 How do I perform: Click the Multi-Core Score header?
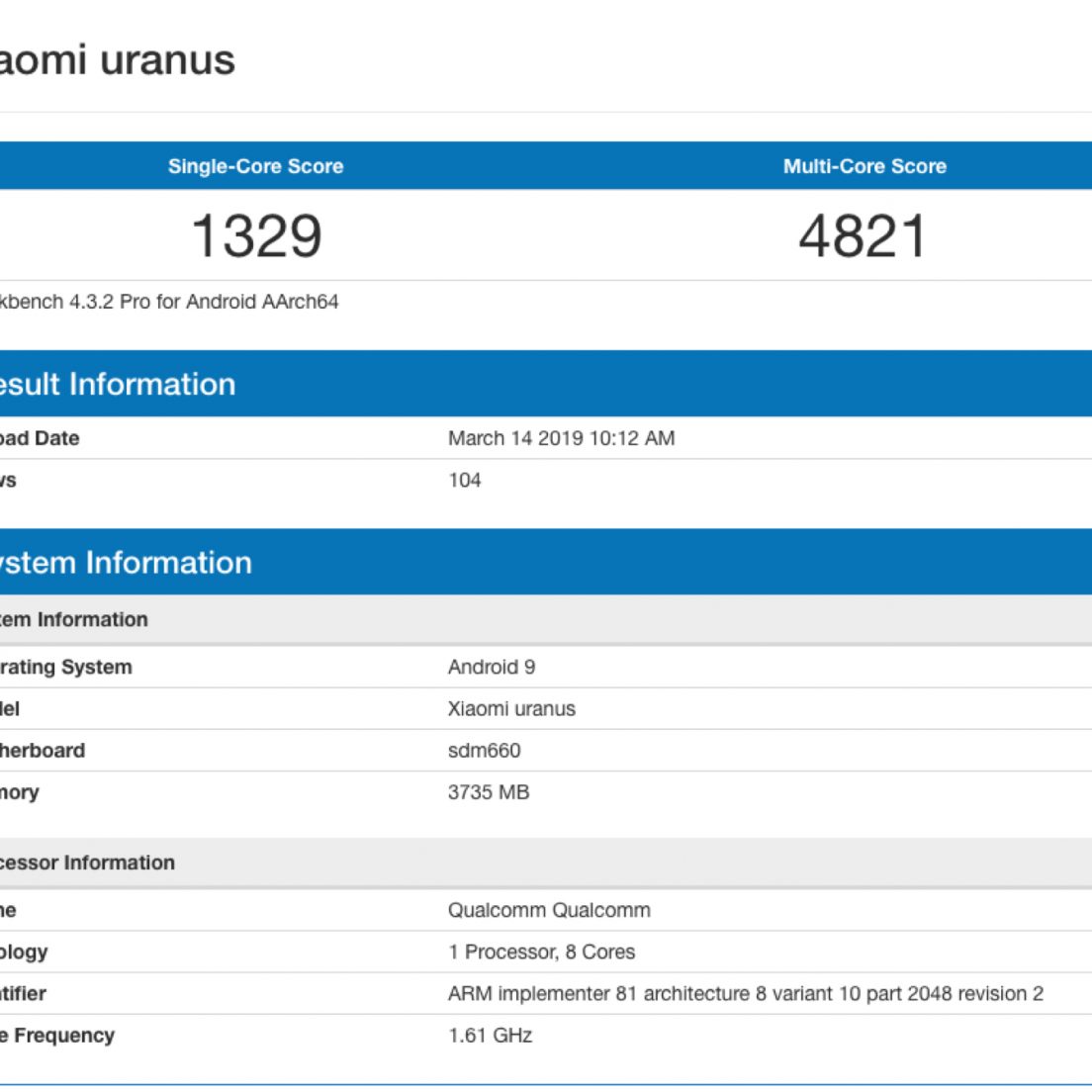click(864, 166)
